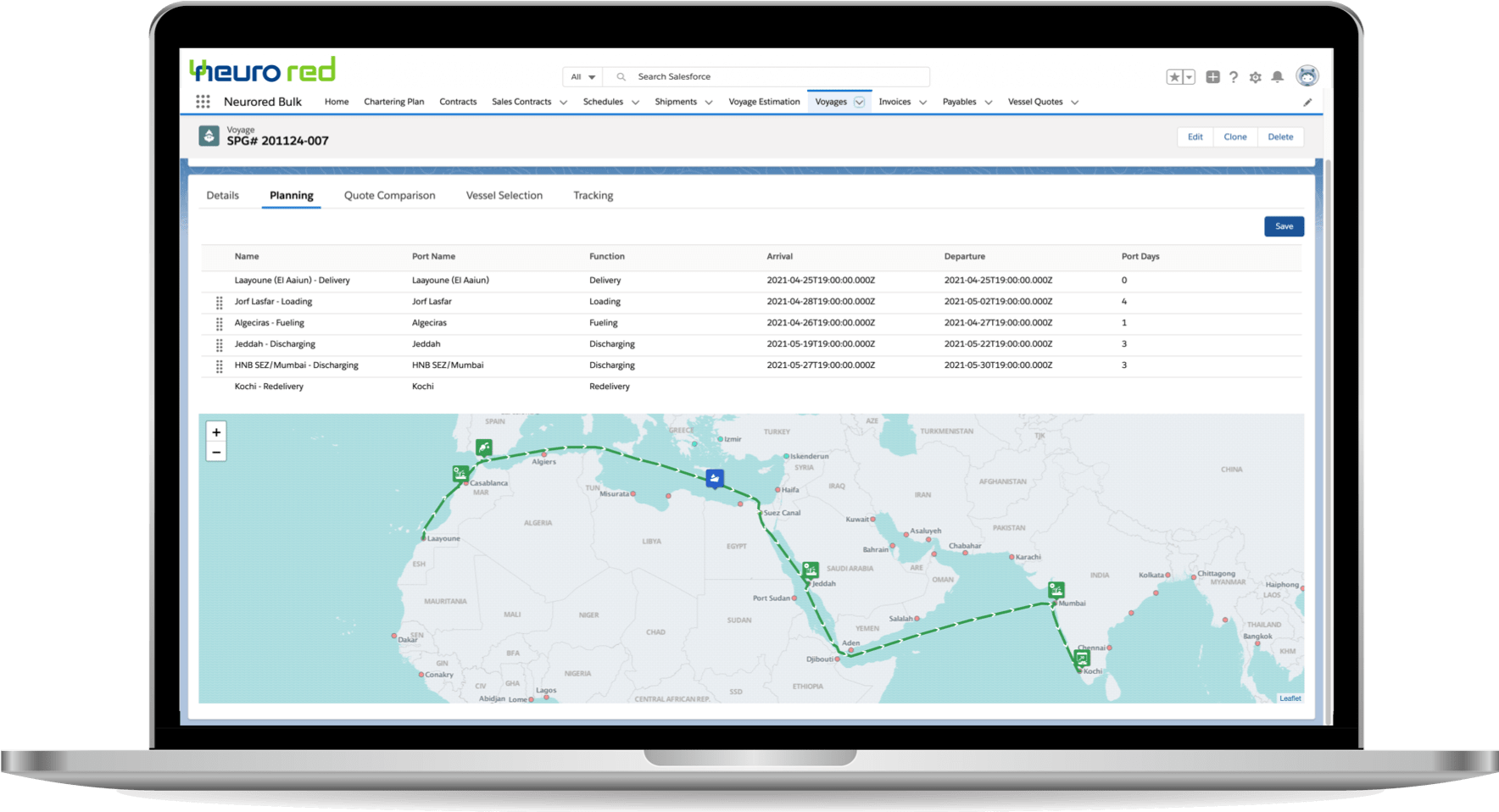Click departure "2021-05-30T19:00:00.000Z" cell
This screenshot has height=812, width=1499.
[998, 365]
